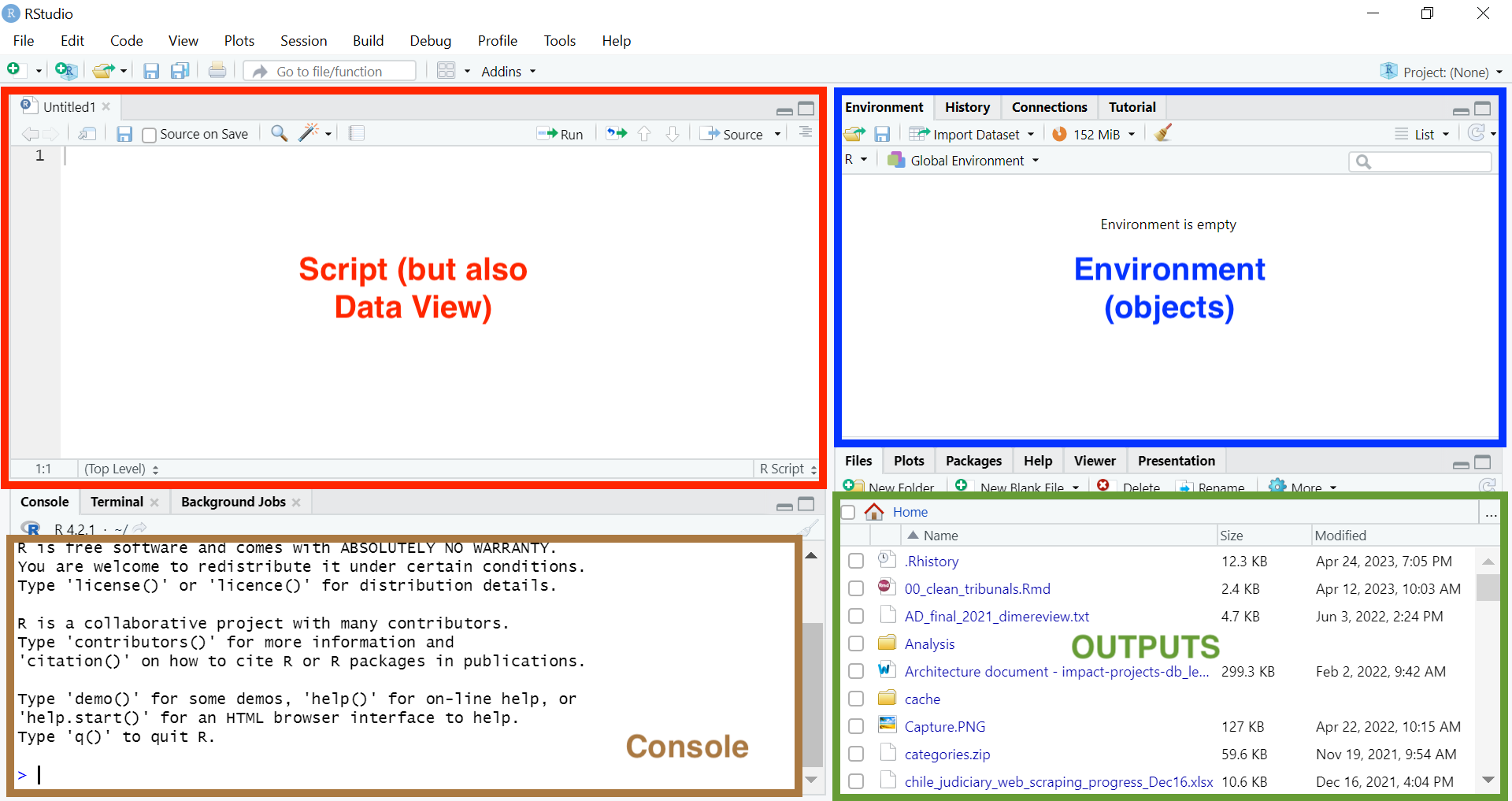The width and height of the screenshot is (1512, 801).
Task: Select the Analysis folder checkbox
Action: (856, 643)
